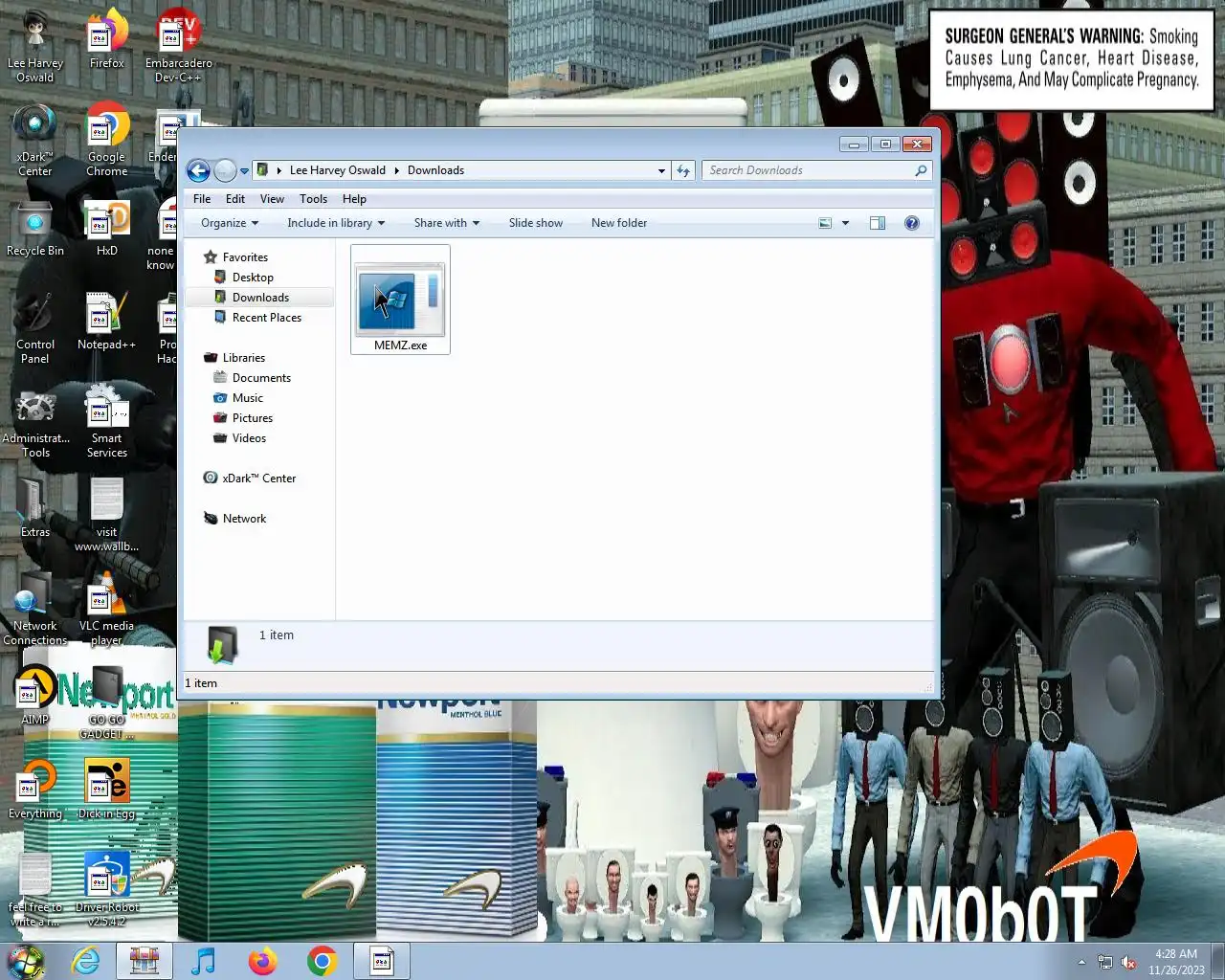Open Videos library
The height and width of the screenshot is (980, 1225).
point(249,438)
